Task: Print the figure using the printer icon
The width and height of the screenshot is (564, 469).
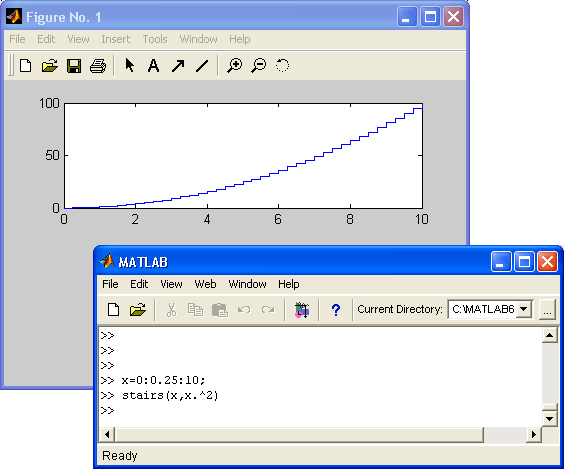Action: 98,66
